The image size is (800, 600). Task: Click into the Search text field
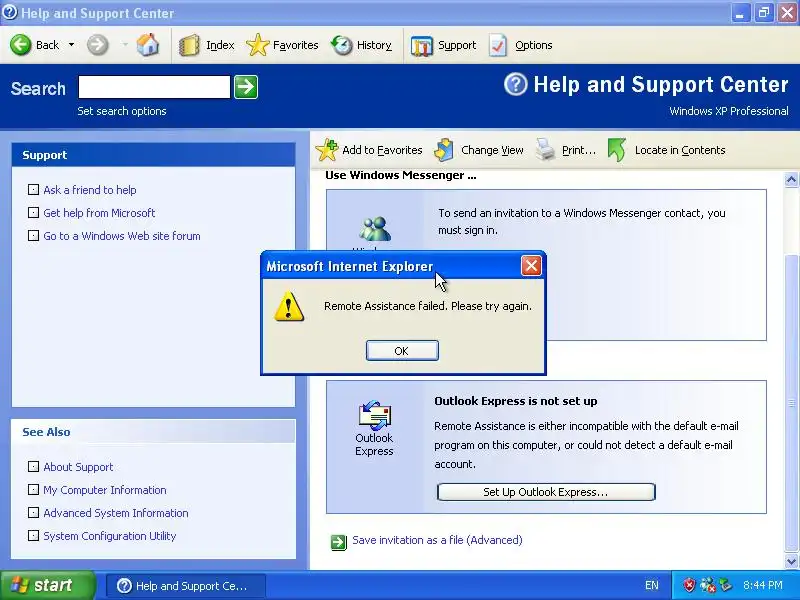point(154,87)
